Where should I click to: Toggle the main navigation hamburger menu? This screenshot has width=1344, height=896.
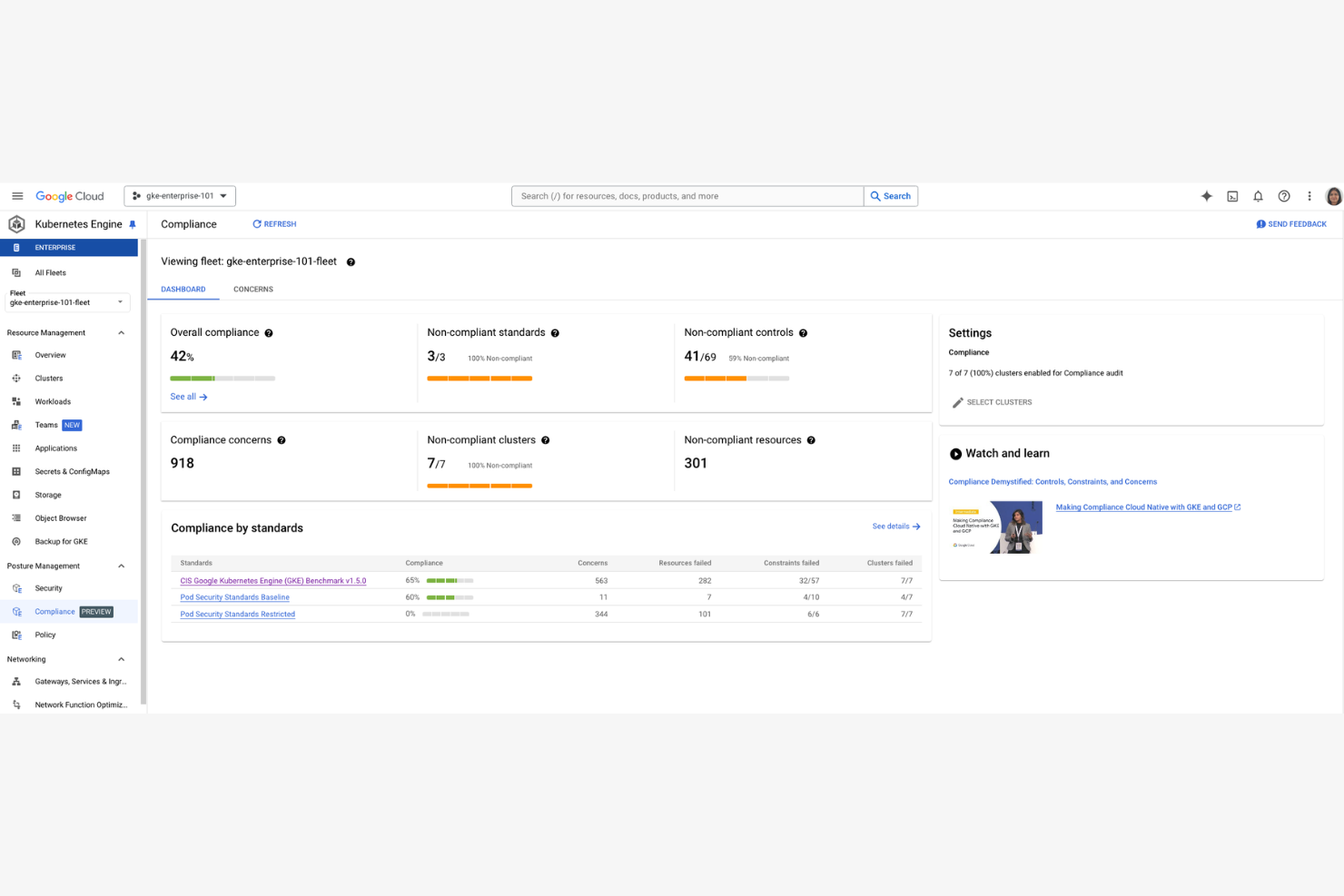[17, 195]
